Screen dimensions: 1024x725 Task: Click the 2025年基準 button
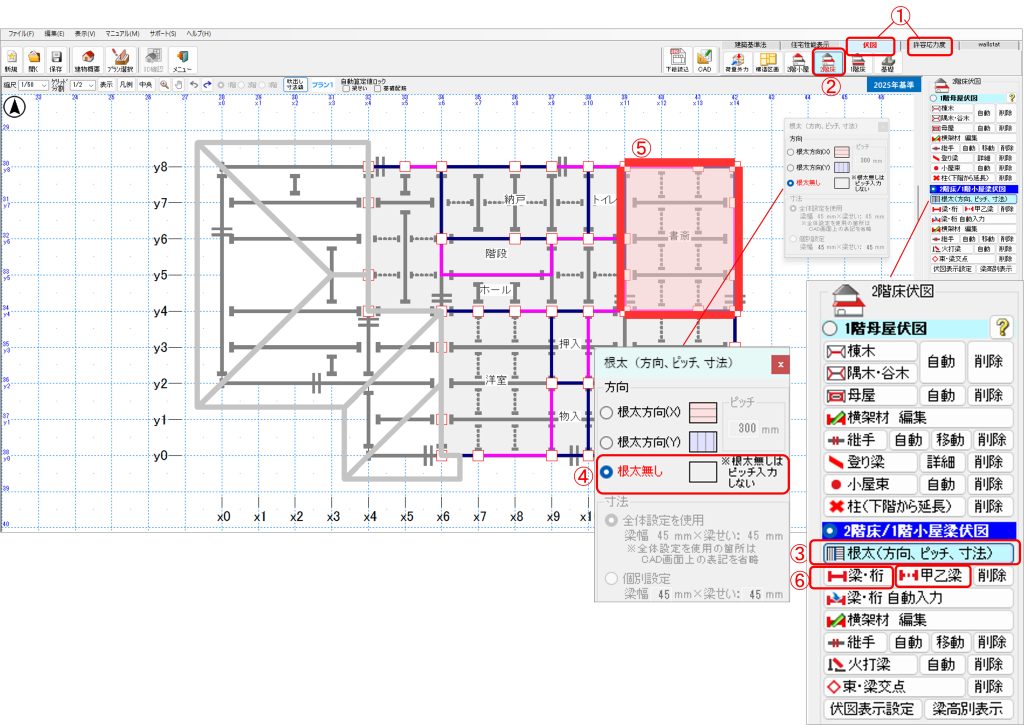893,85
